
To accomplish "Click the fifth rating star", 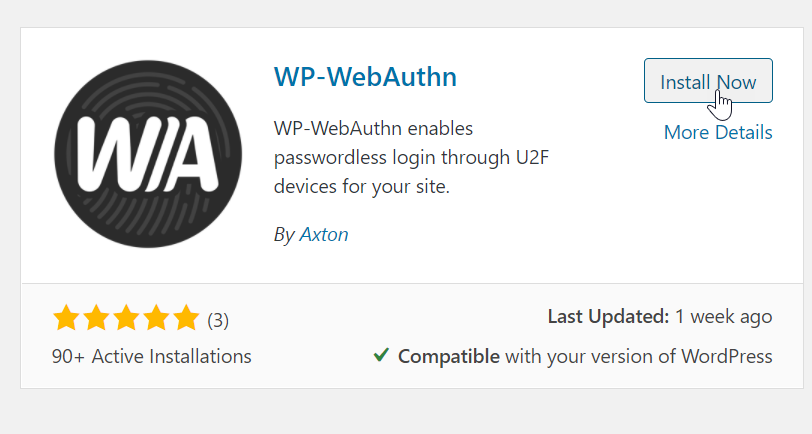I will [x=187, y=320].
